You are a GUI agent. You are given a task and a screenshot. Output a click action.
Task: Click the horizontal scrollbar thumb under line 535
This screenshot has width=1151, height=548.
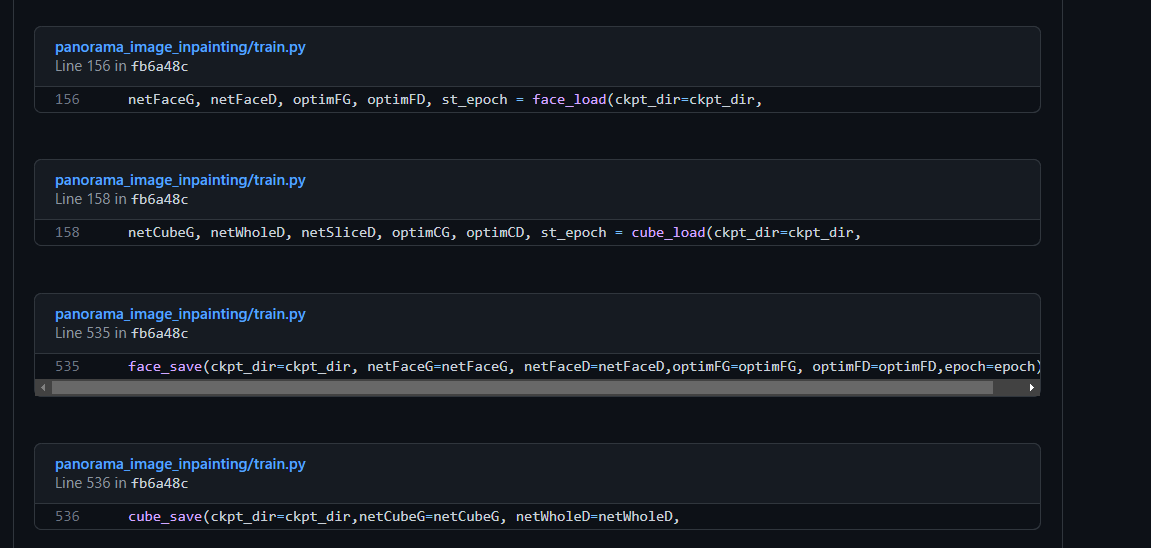[x=522, y=387]
